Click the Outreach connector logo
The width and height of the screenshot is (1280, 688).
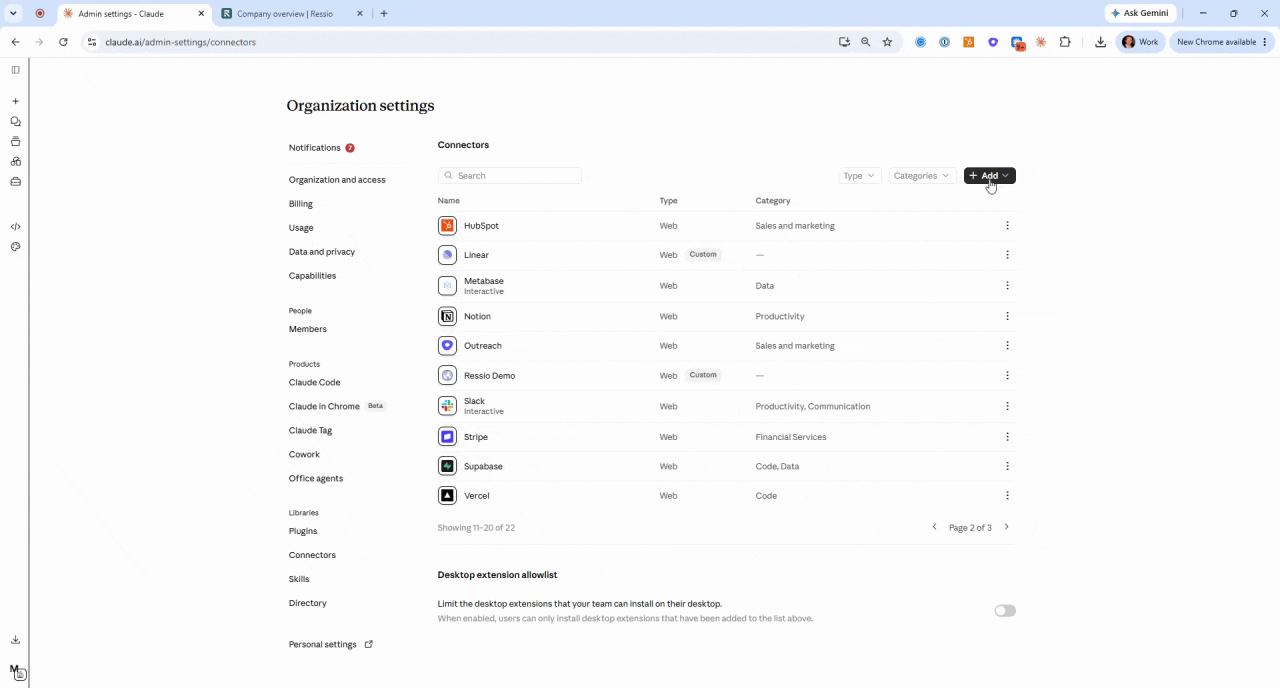(447, 346)
